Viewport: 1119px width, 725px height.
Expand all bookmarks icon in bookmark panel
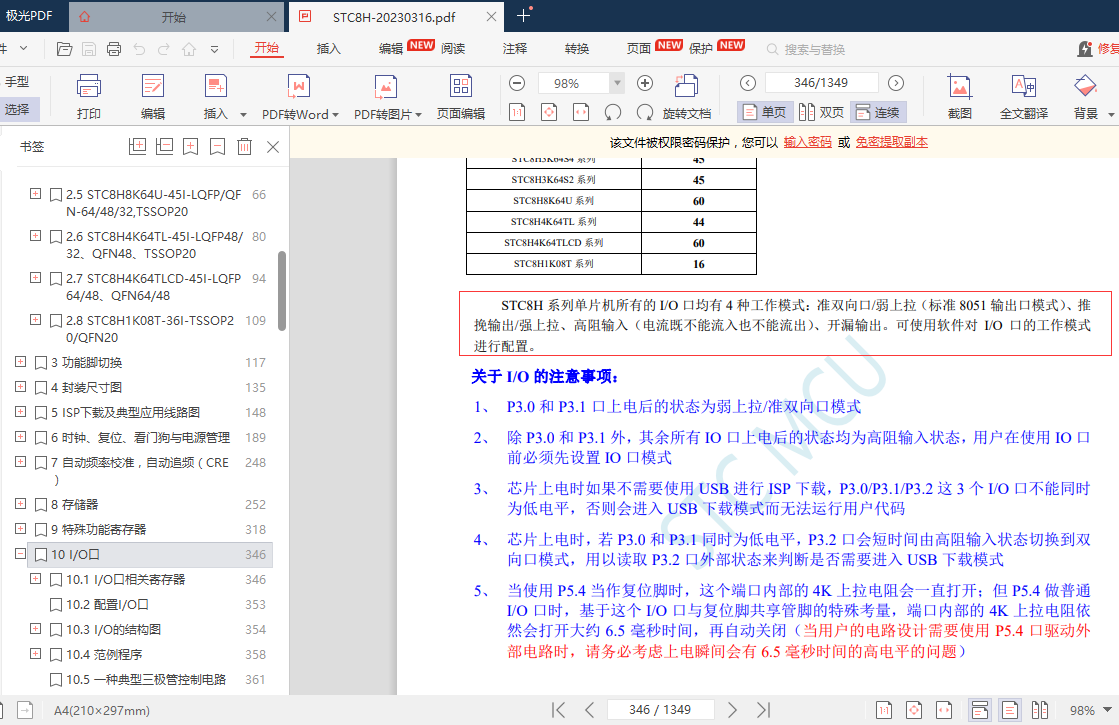coord(137,146)
